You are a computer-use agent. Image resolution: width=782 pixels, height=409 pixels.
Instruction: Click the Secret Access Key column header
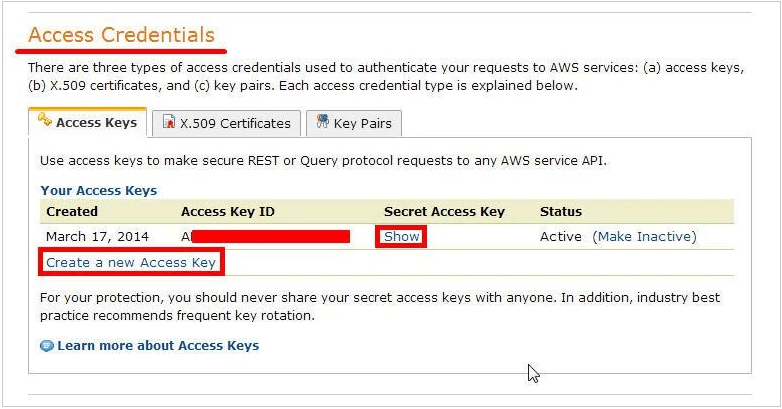click(x=444, y=212)
